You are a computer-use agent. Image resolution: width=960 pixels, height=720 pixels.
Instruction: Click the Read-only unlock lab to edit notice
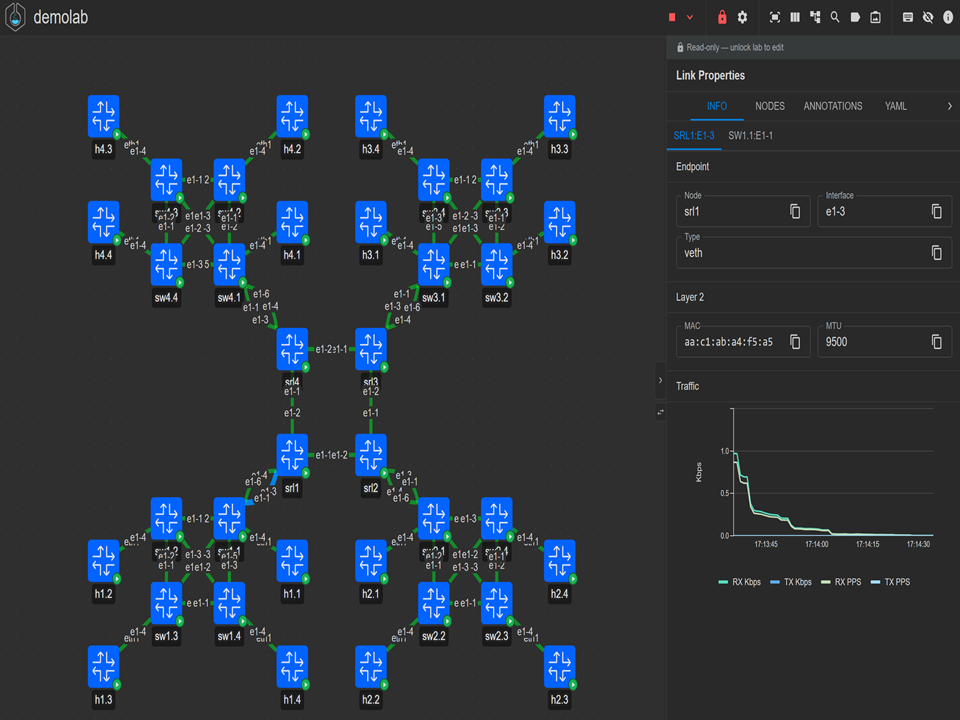click(730, 47)
